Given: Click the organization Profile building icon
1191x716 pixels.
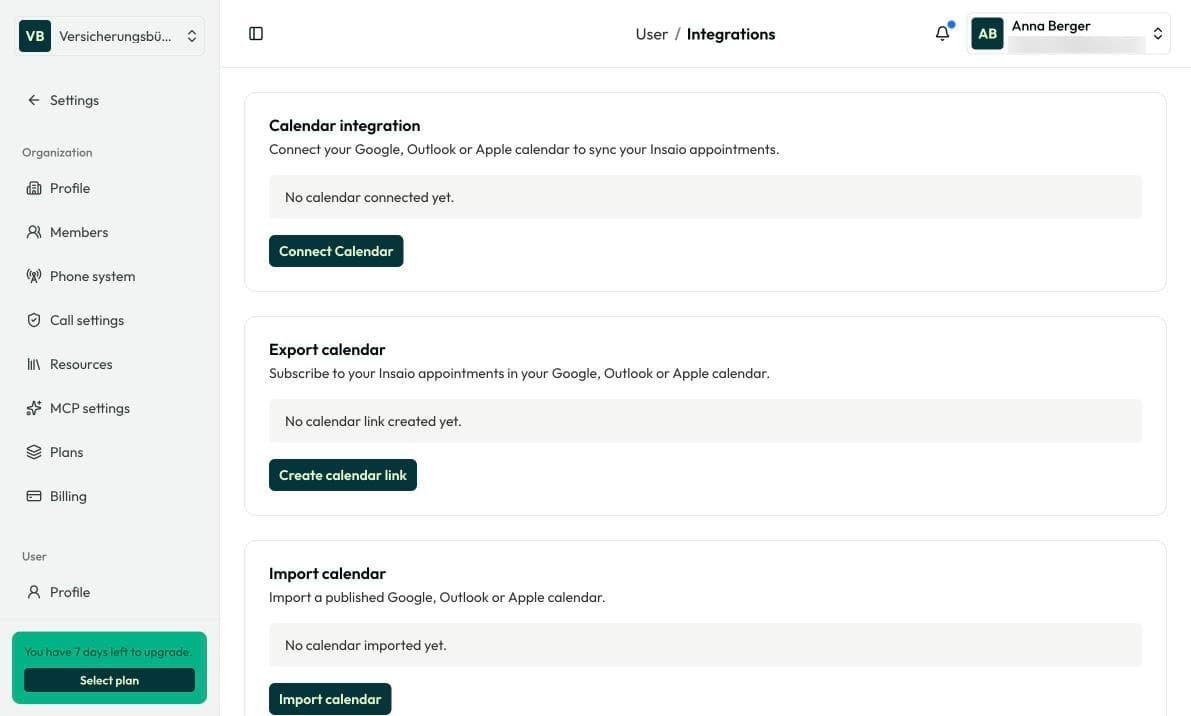Looking at the screenshot, I should tap(33, 188).
